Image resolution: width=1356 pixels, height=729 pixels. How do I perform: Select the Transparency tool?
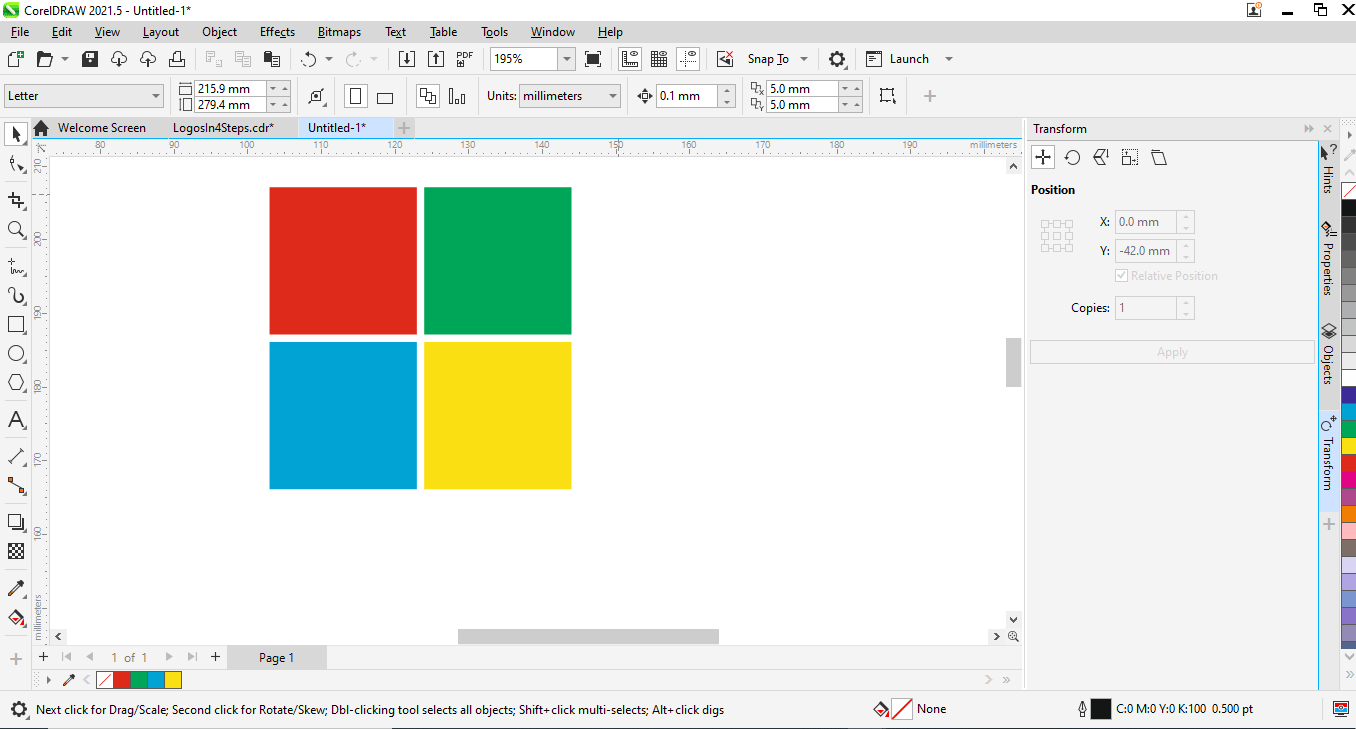tap(16, 551)
